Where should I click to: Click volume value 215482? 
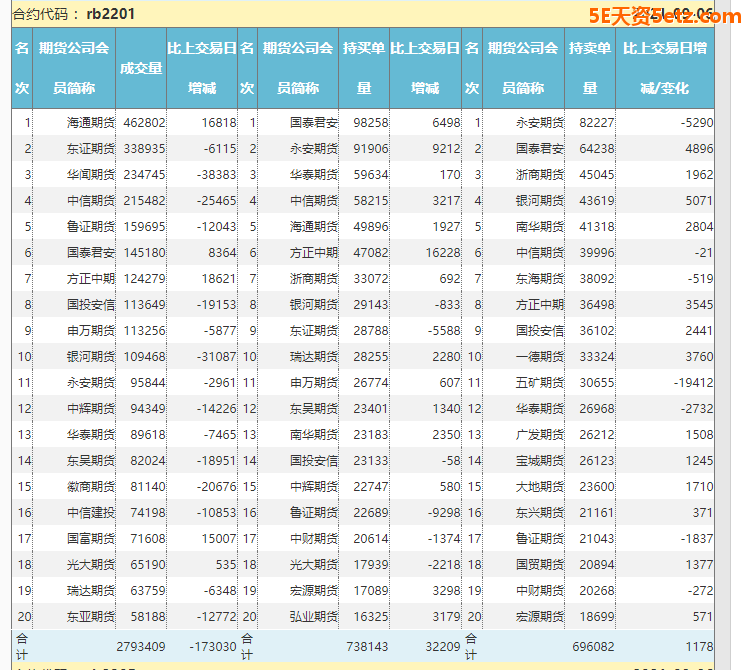[144, 201]
